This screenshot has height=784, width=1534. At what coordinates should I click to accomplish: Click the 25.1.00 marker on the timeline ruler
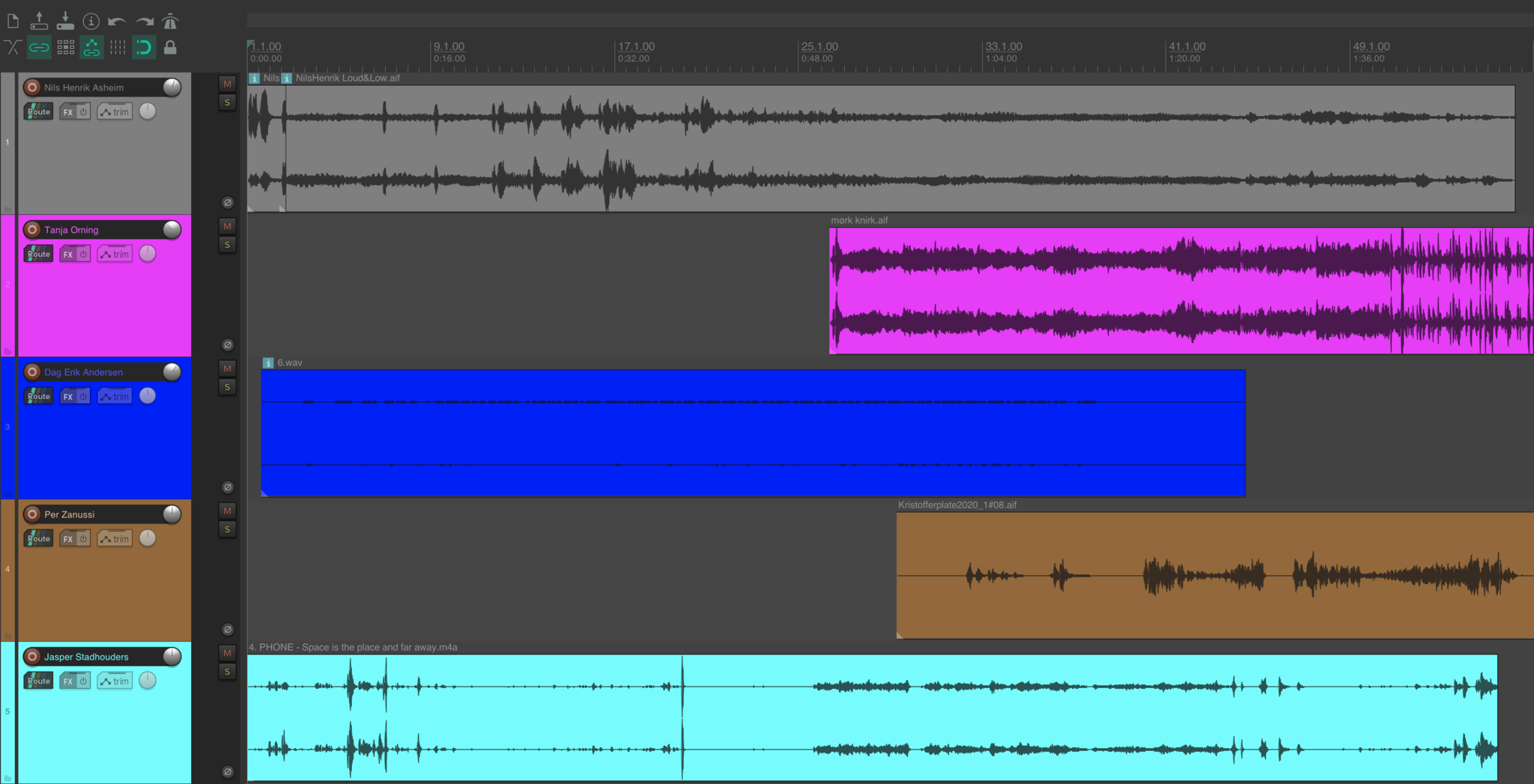[819, 46]
